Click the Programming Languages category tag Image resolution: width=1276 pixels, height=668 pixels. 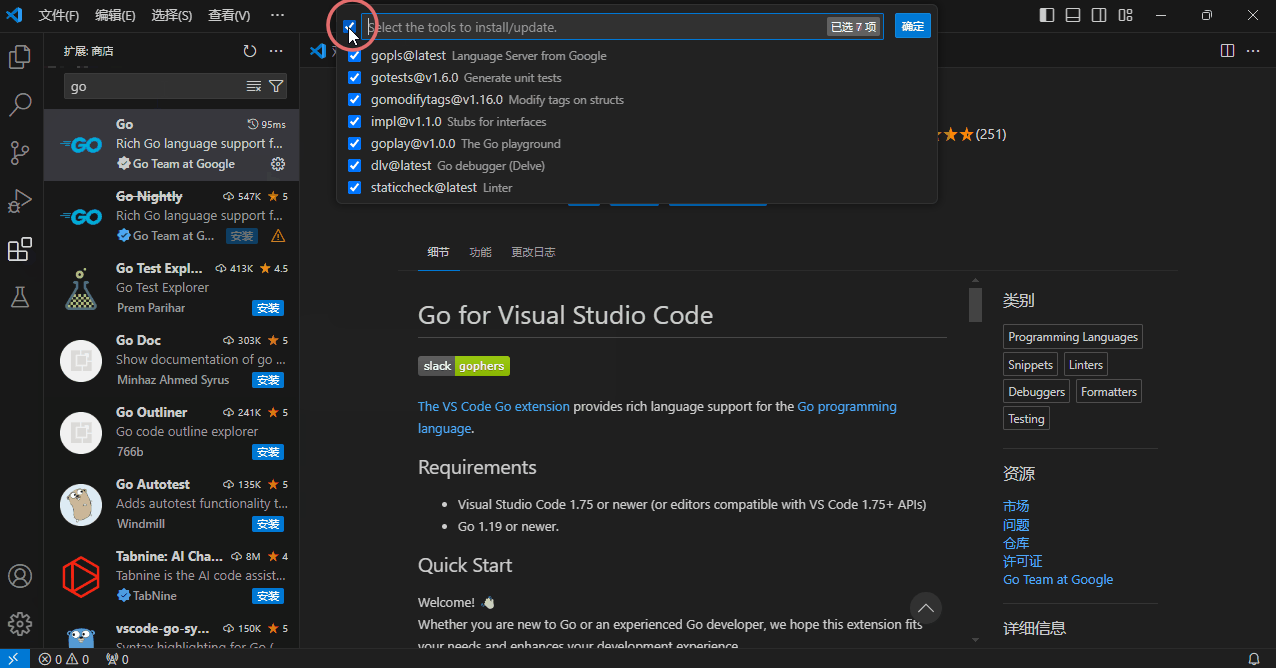[x=1072, y=337]
